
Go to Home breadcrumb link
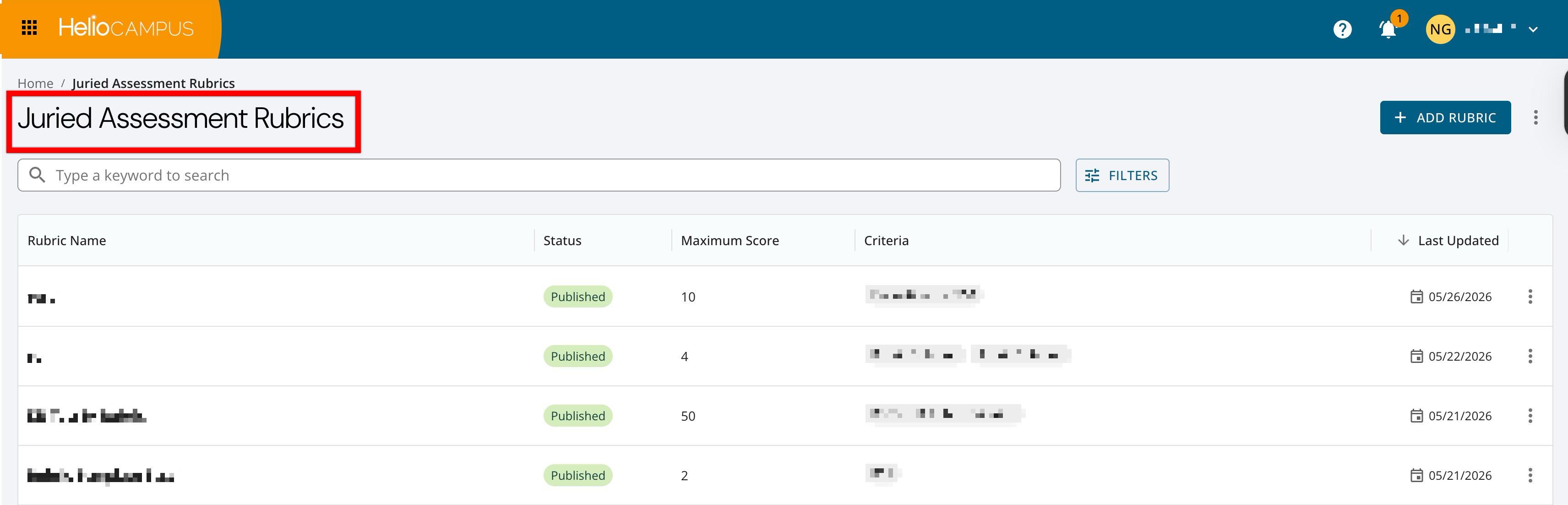(35, 83)
